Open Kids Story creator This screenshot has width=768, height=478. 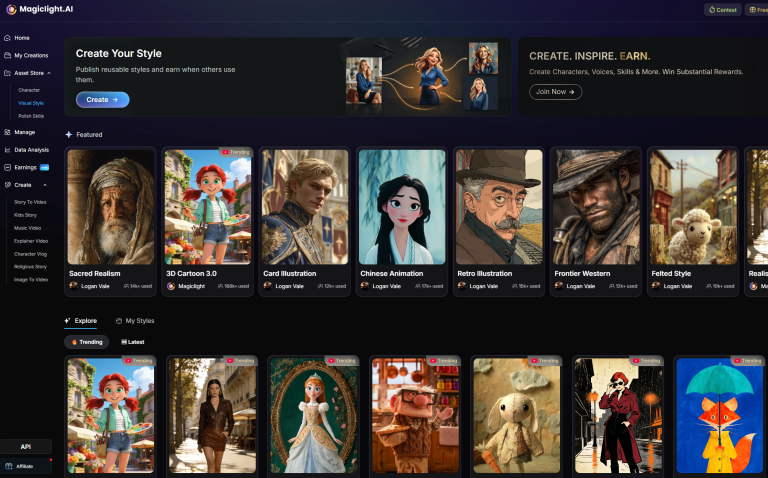[25, 215]
